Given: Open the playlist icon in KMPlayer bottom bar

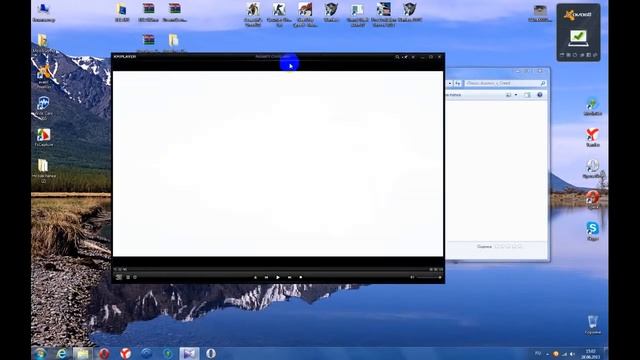Looking at the screenshot, I should click(128, 277).
